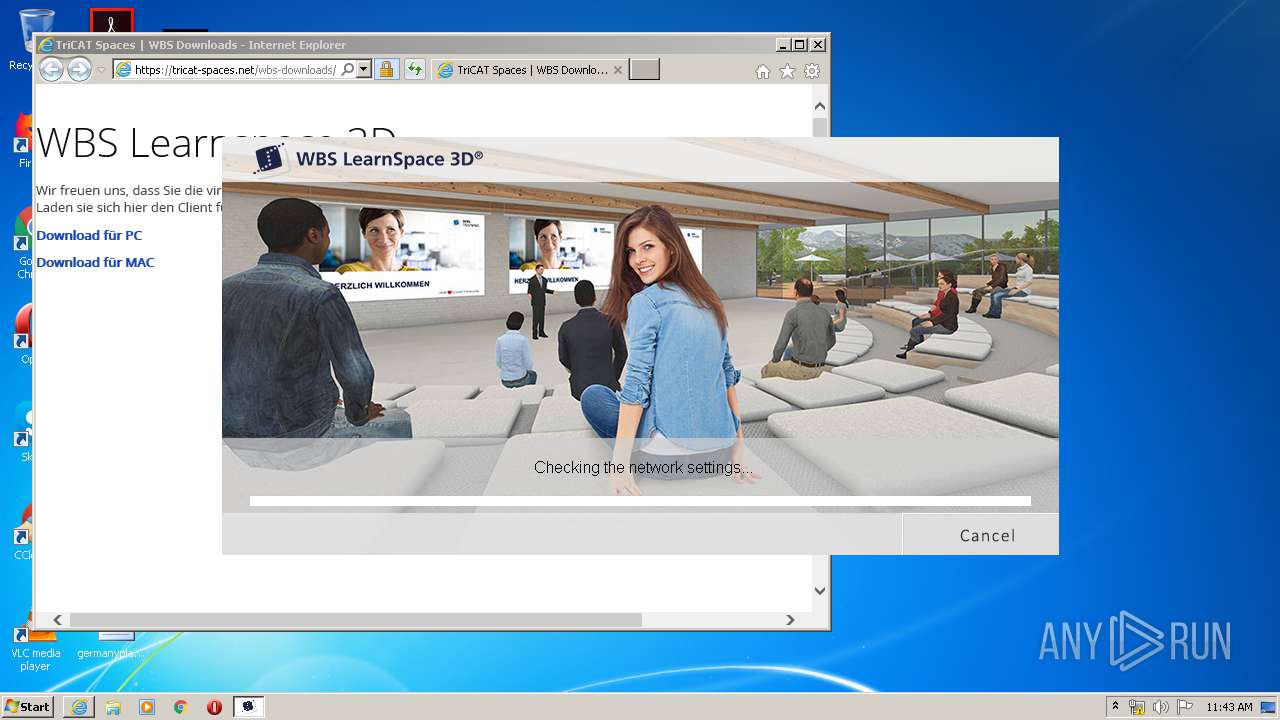Click the WBS LearnSpace 3D logo

coord(368,158)
